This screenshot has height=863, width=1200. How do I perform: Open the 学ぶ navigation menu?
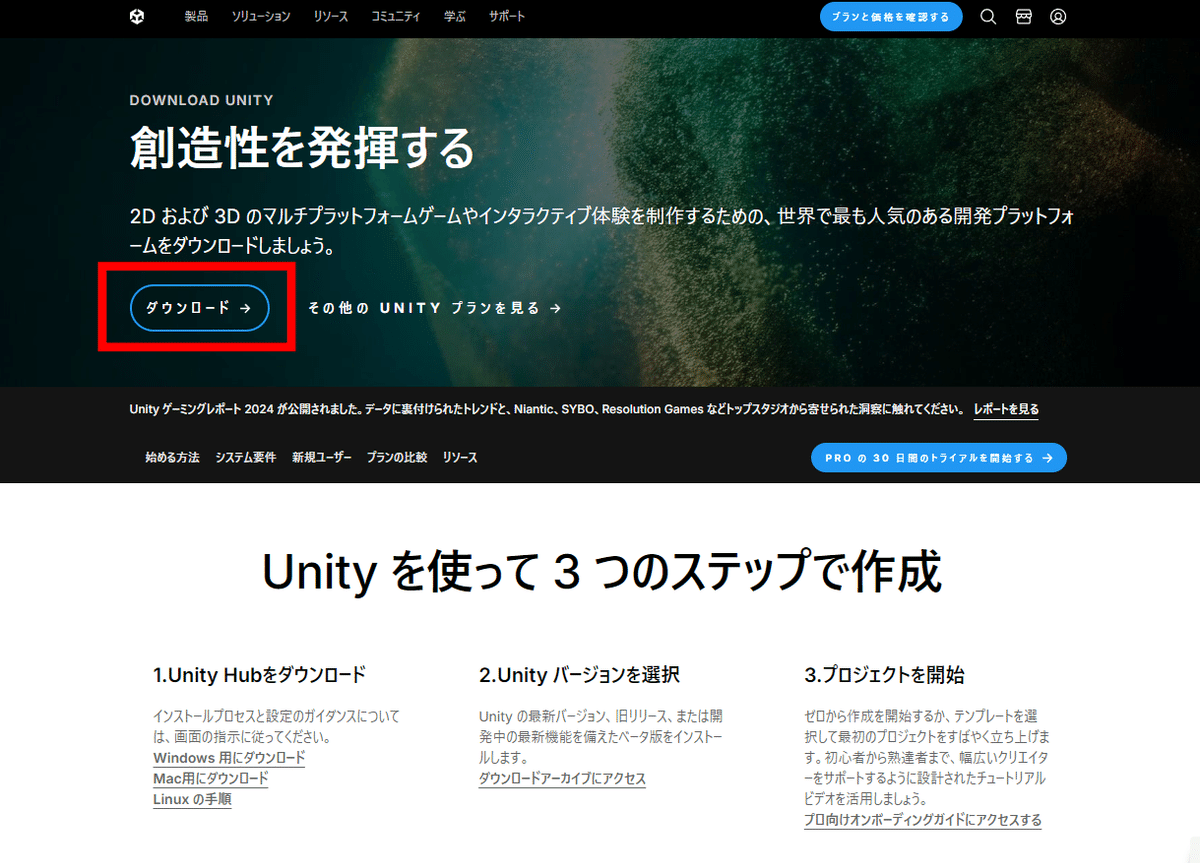point(454,17)
